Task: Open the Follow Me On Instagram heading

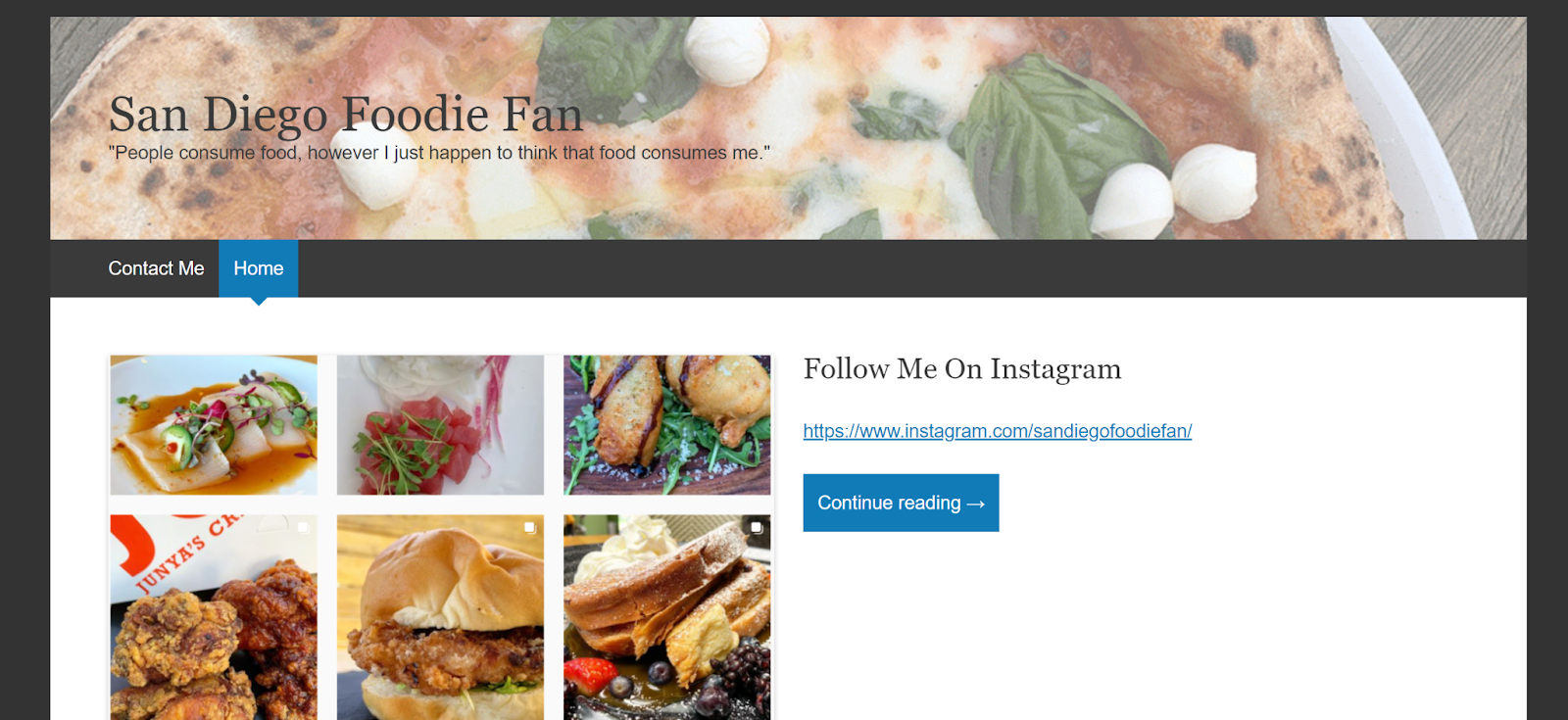Action: (x=962, y=369)
